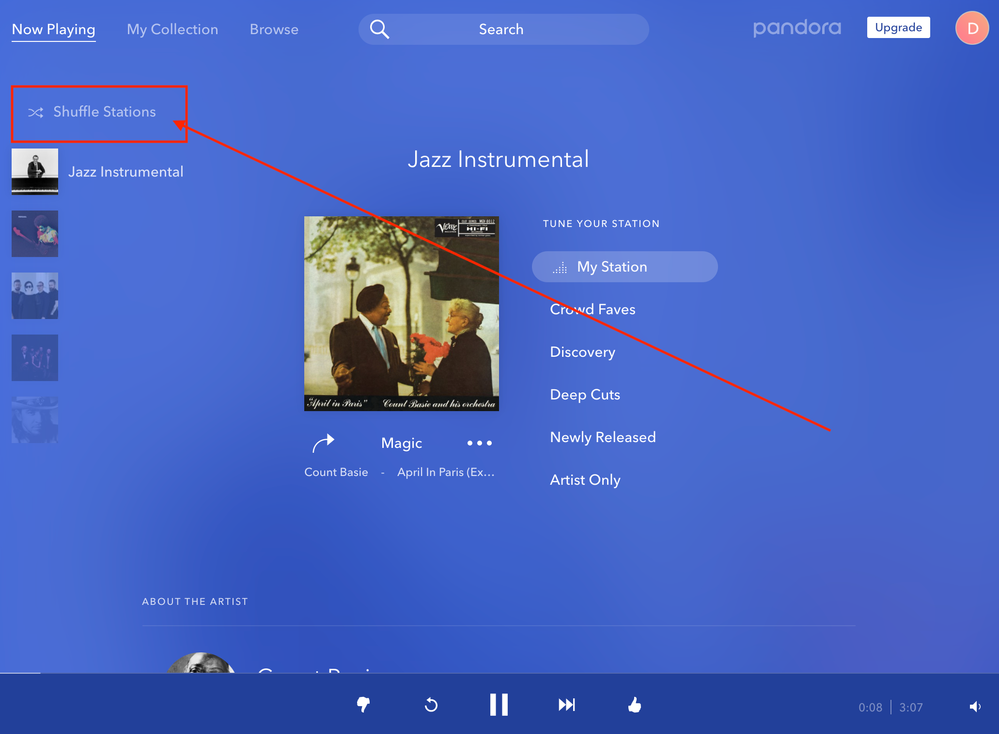This screenshot has height=734, width=999.
Task: Open the My Collection tab
Action: (x=172, y=29)
